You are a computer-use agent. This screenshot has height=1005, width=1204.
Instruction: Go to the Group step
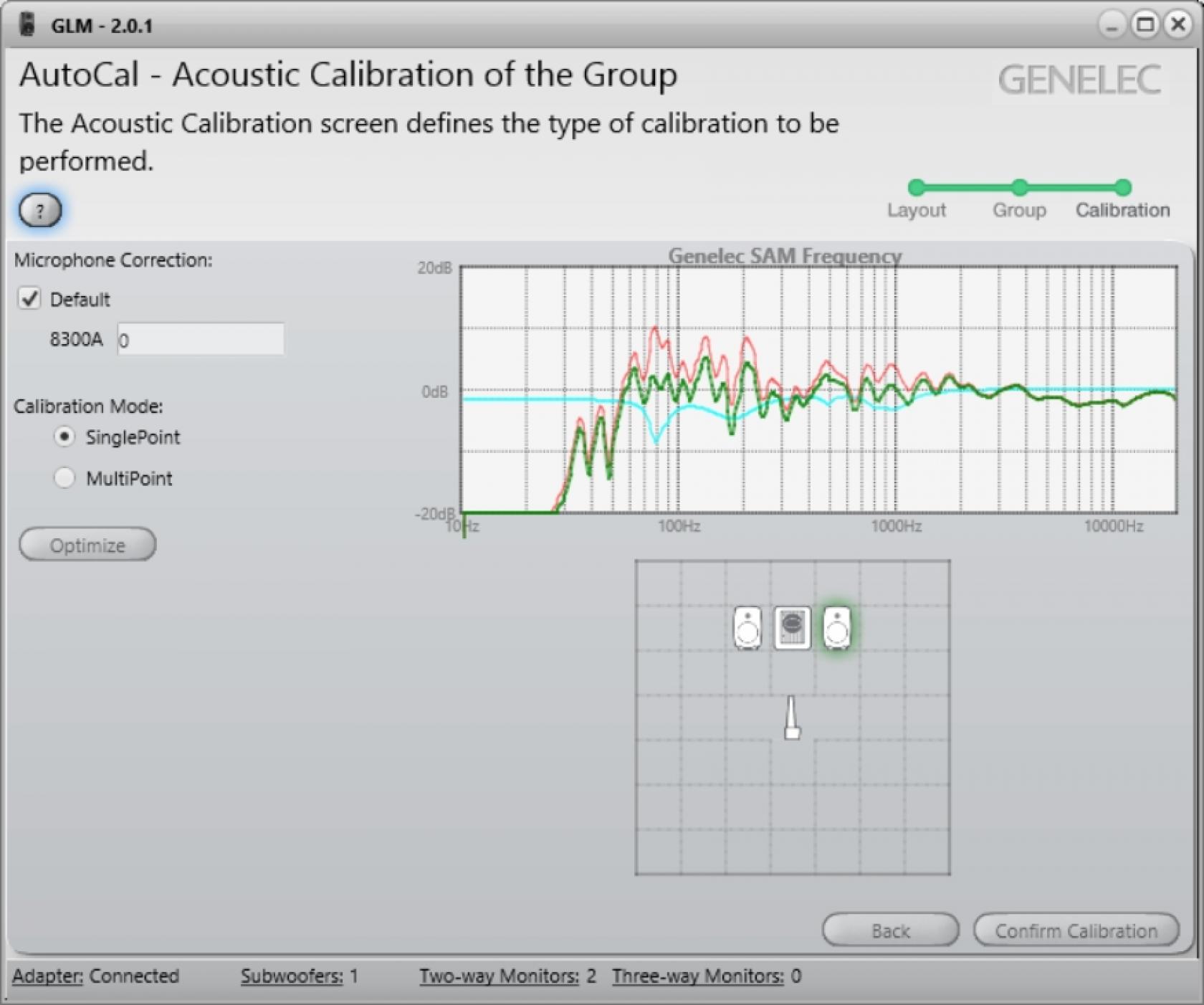click(x=1019, y=189)
